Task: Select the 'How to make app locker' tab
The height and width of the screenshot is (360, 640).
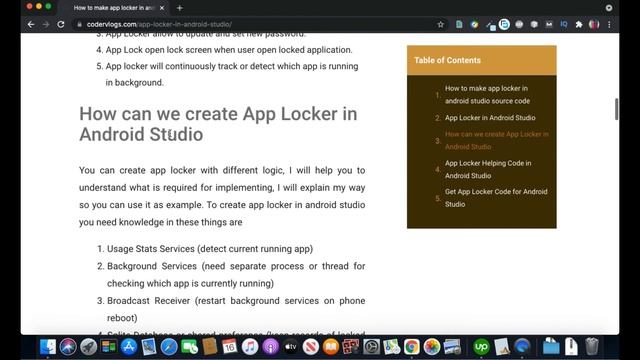Action: (114, 8)
